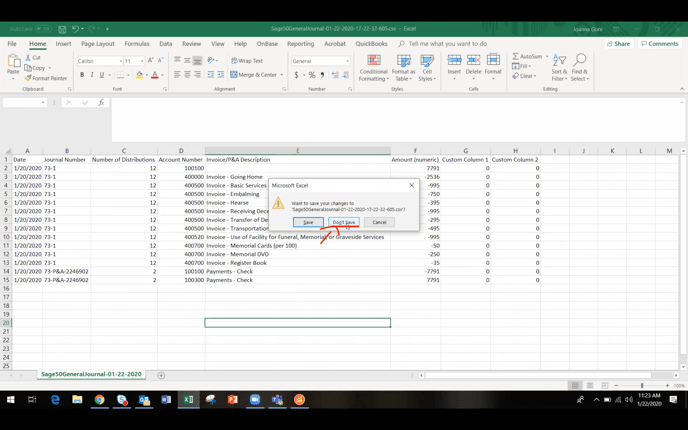Click the Insert Function fx icon
This screenshot has height=430, width=688.
(x=101, y=102)
